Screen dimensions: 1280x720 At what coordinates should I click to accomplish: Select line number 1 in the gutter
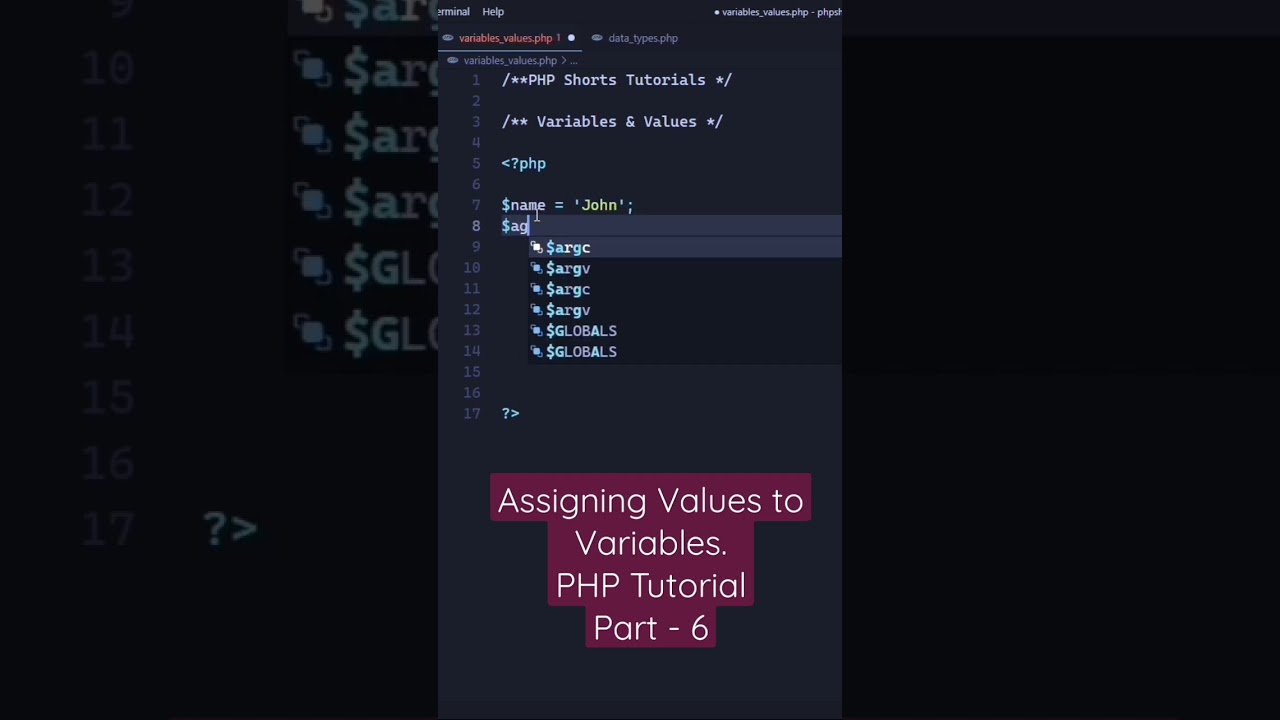[x=476, y=80]
